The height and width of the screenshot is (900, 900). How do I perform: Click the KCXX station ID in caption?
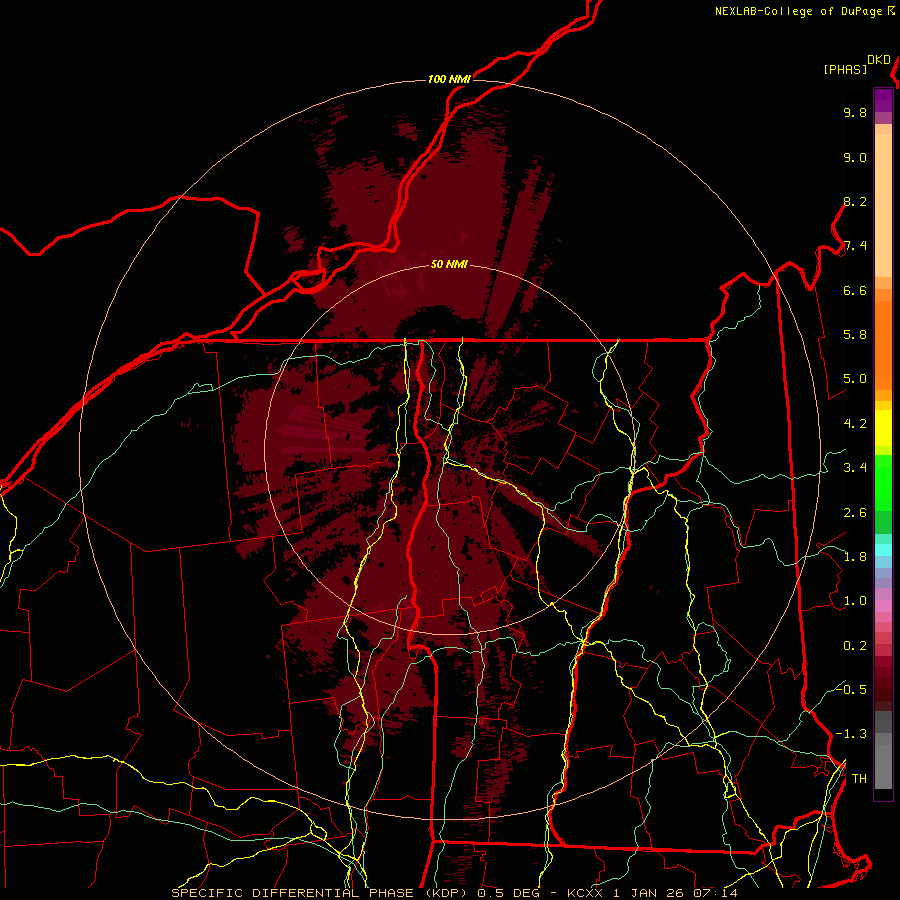pyautogui.click(x=587, y=893)
